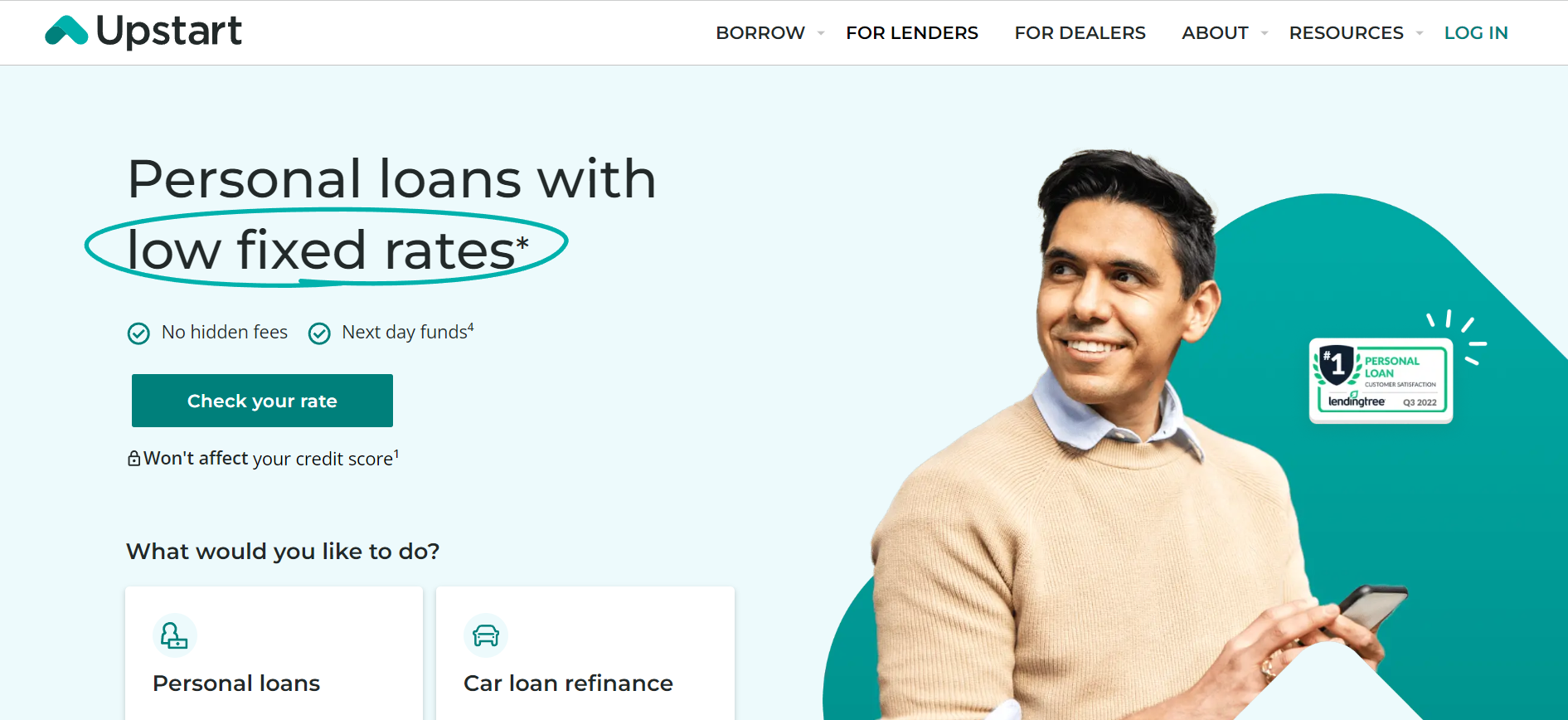This screenshot has width=1568, height=720.
Task: Expand the RESOURCES dropdown arrow
Action: pos(1420,33)
